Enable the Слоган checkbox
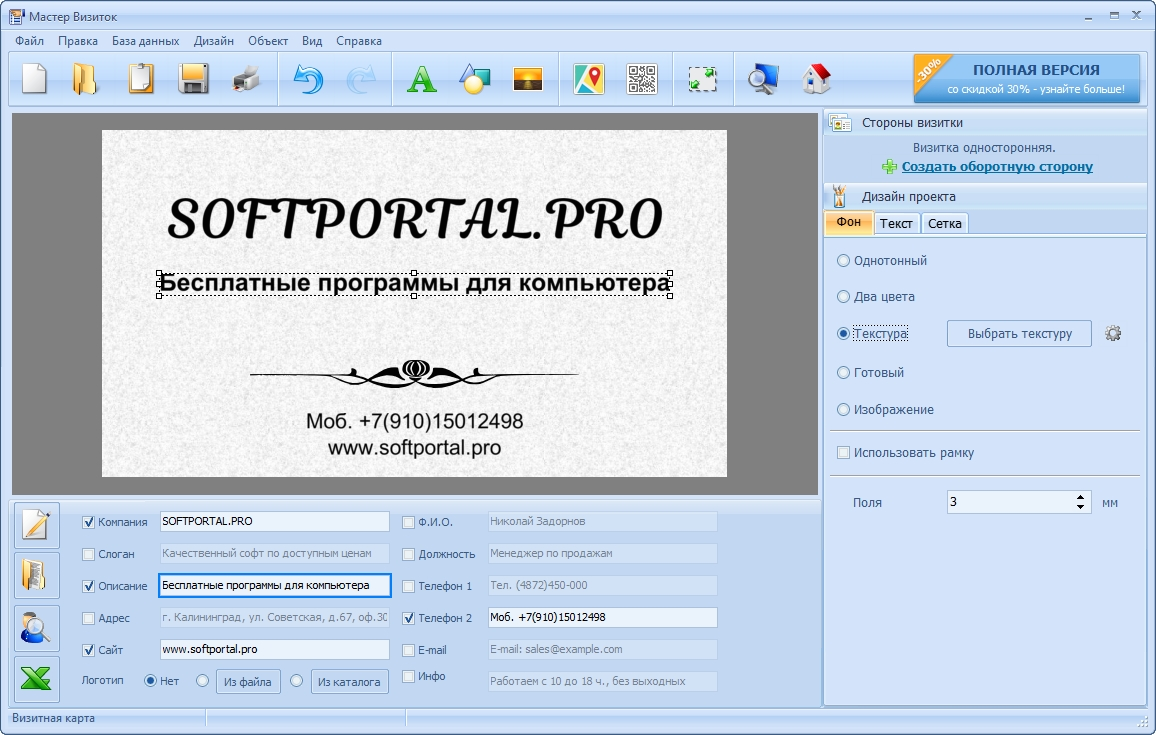This screenshot has height=735, width=1156. point(89,554)
